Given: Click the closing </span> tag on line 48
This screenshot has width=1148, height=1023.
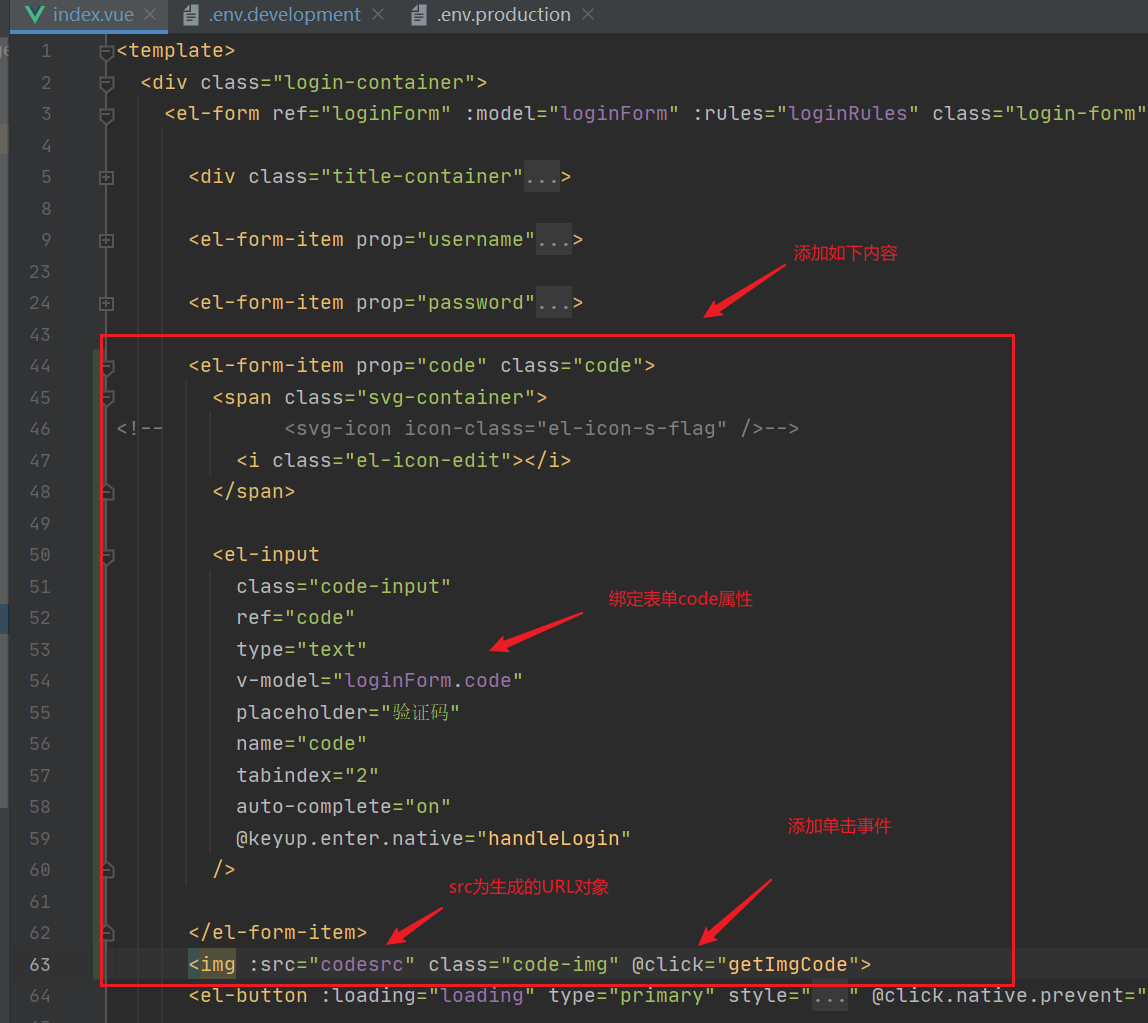Looking at the screenshot, I should [253, 492].
